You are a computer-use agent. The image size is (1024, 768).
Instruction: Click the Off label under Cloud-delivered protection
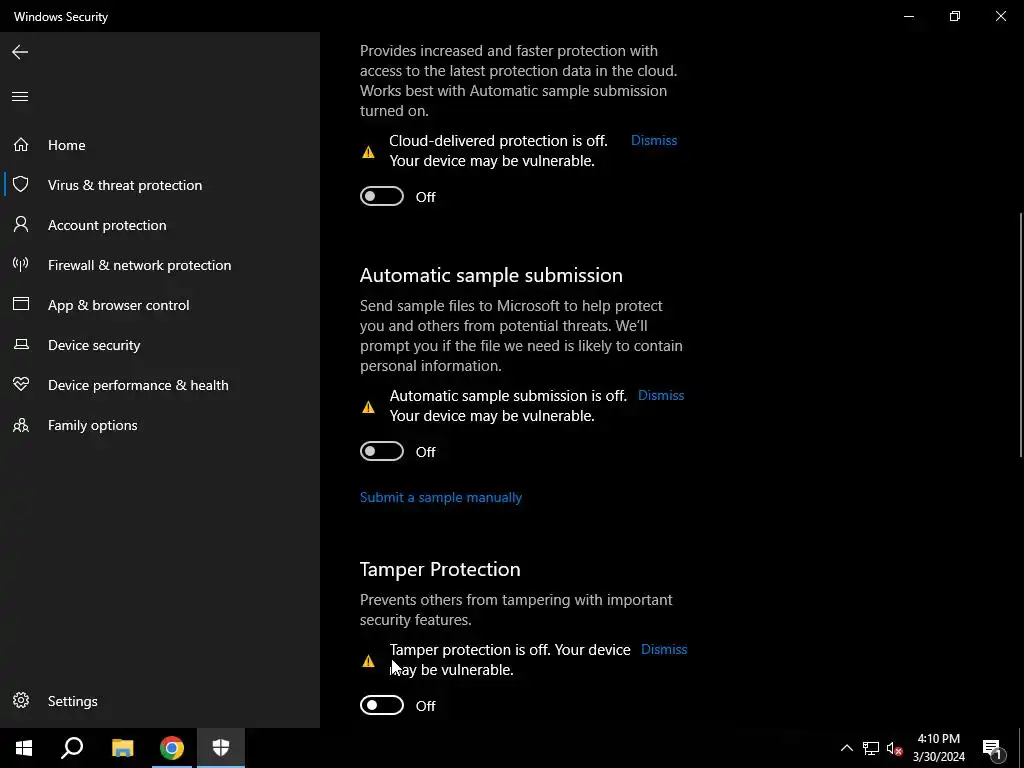point(426,197)
